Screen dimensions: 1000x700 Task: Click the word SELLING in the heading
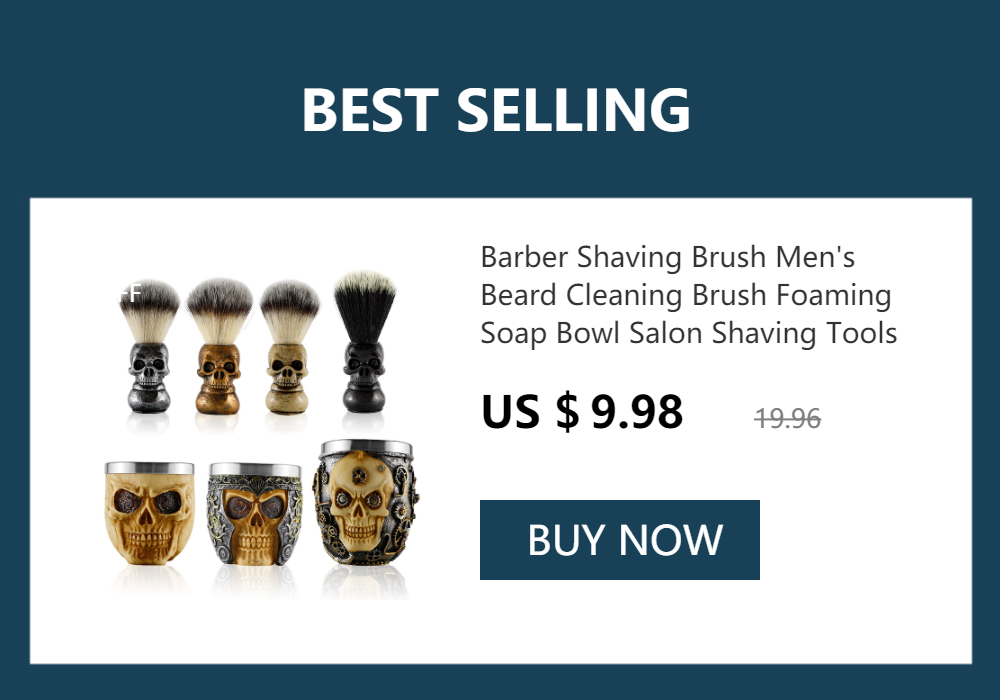point(573,110)
